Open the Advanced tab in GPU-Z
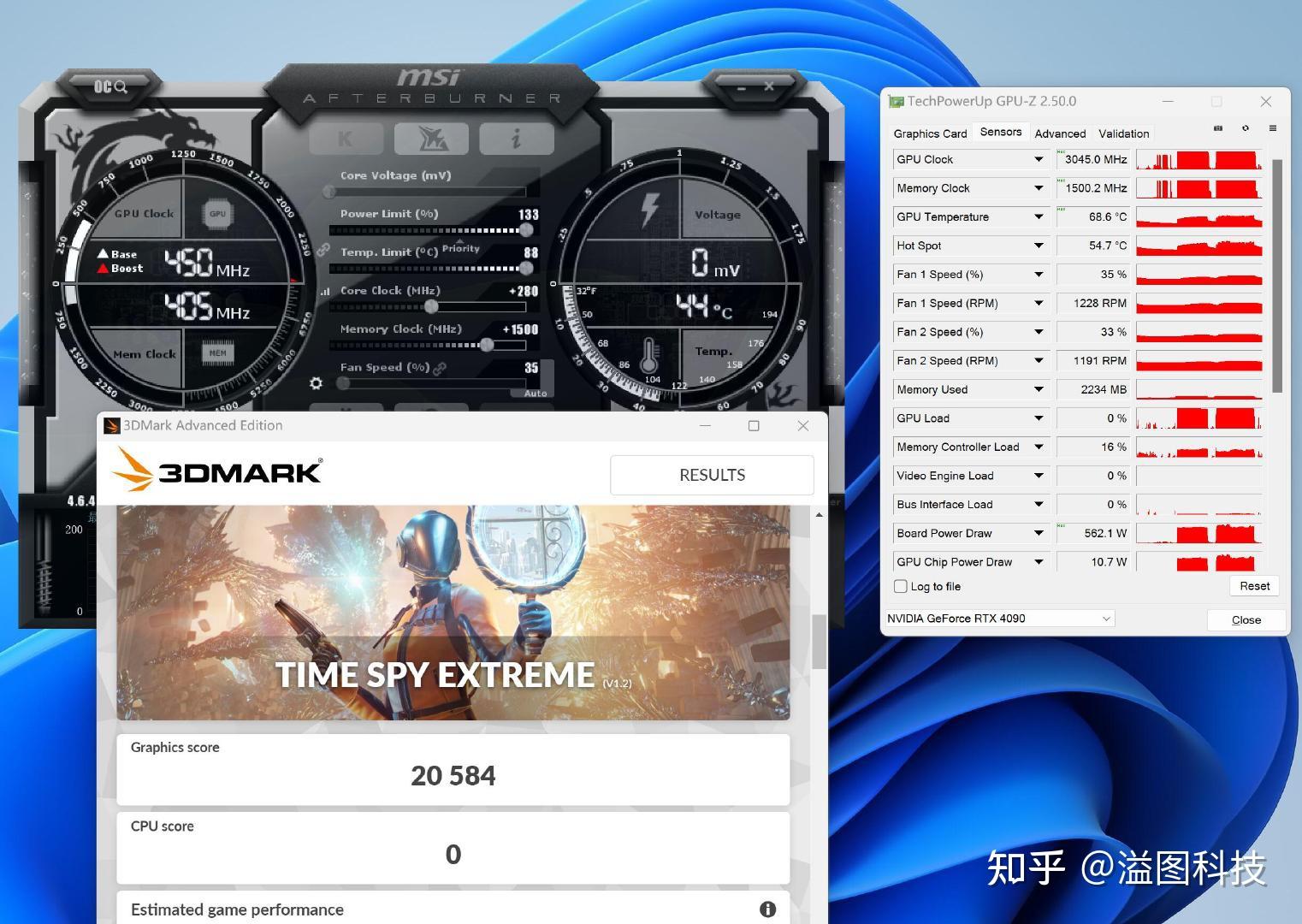Viewport: 1302px width, 924px height. [1060, 133]
